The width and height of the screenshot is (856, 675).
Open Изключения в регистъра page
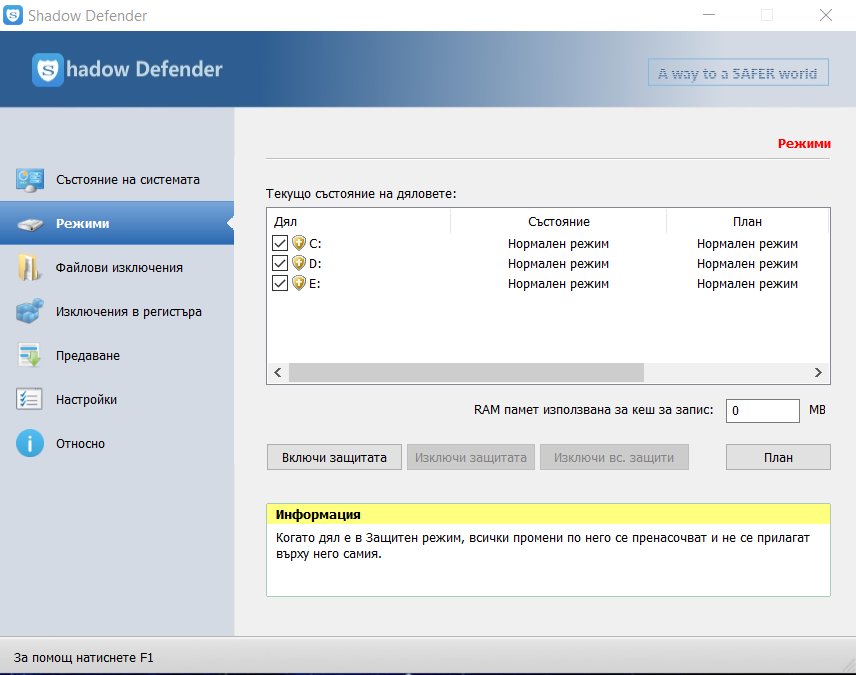(117, 312)
